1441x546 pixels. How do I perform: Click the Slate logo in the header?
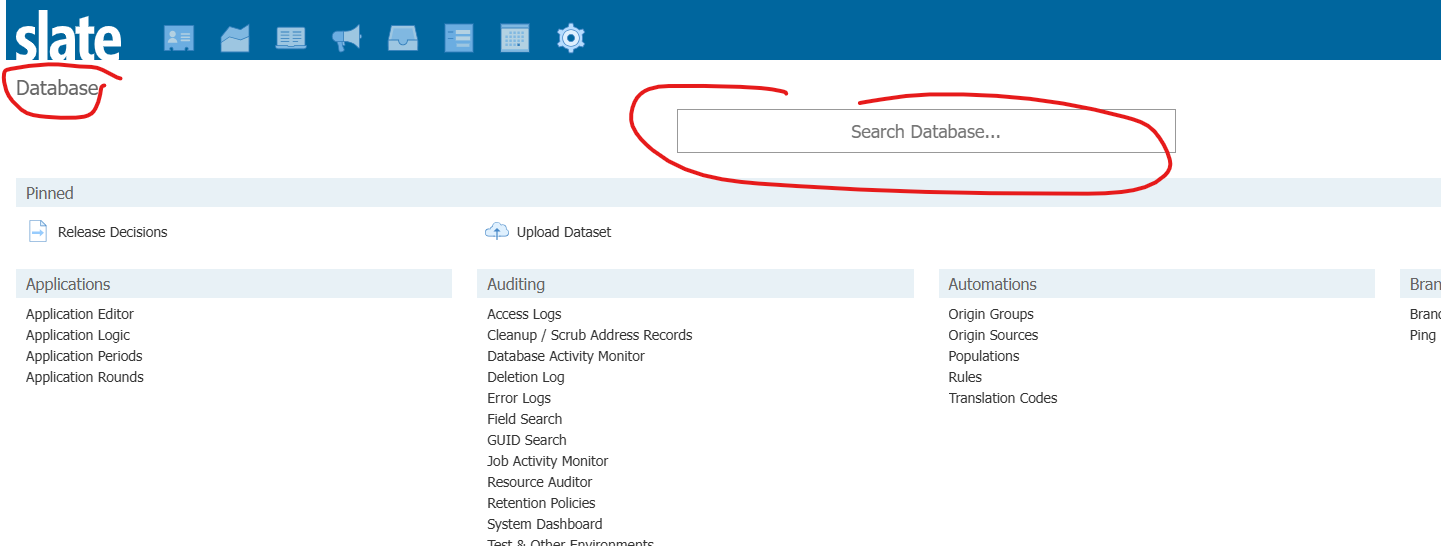tap(67, 39)
